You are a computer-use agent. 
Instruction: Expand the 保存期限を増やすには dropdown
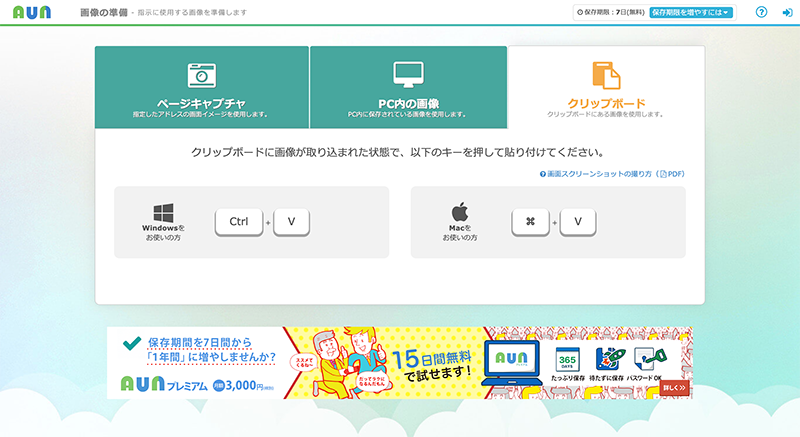692,13
